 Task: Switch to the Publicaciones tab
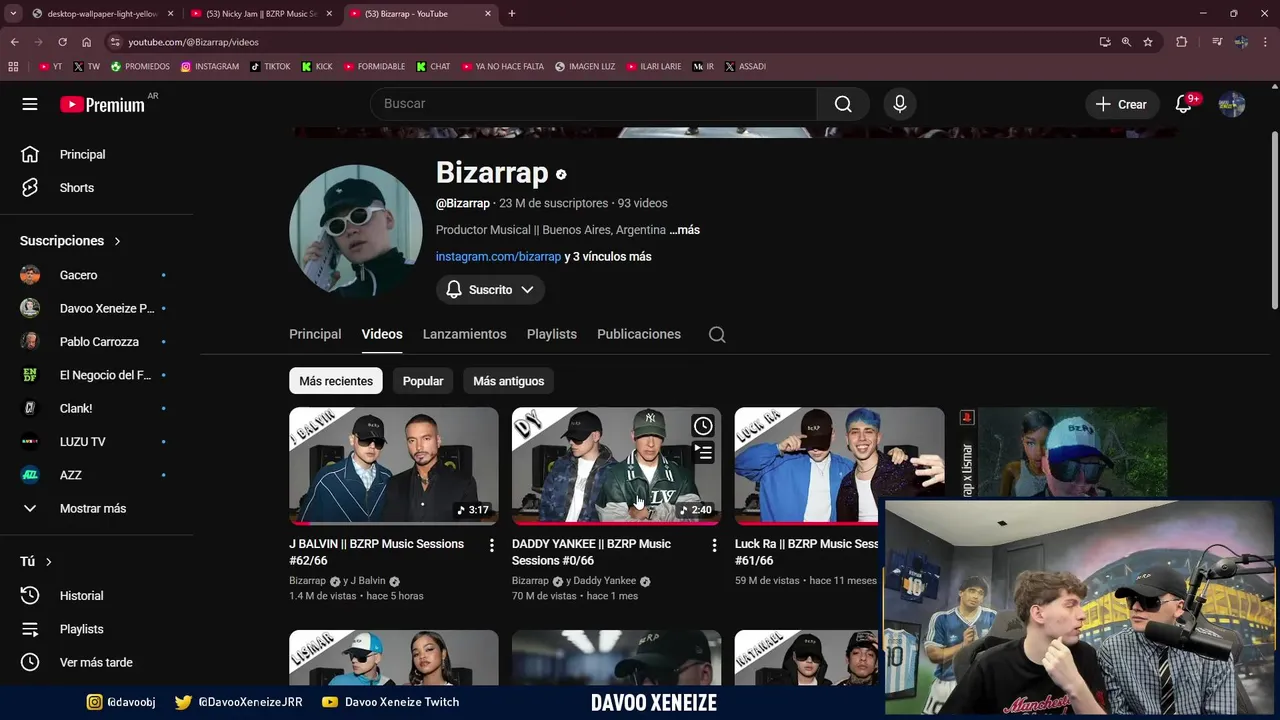coord(639,334)
